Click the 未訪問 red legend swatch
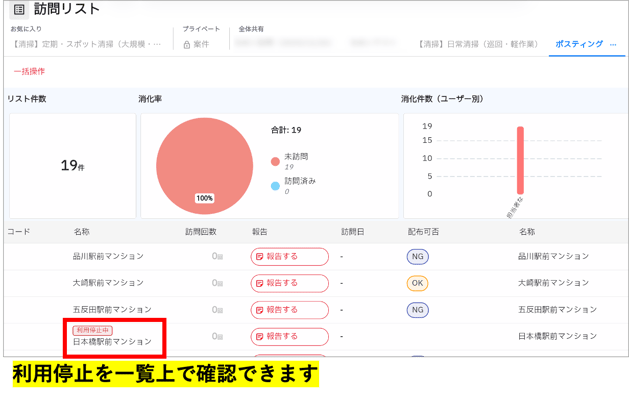 275,161
